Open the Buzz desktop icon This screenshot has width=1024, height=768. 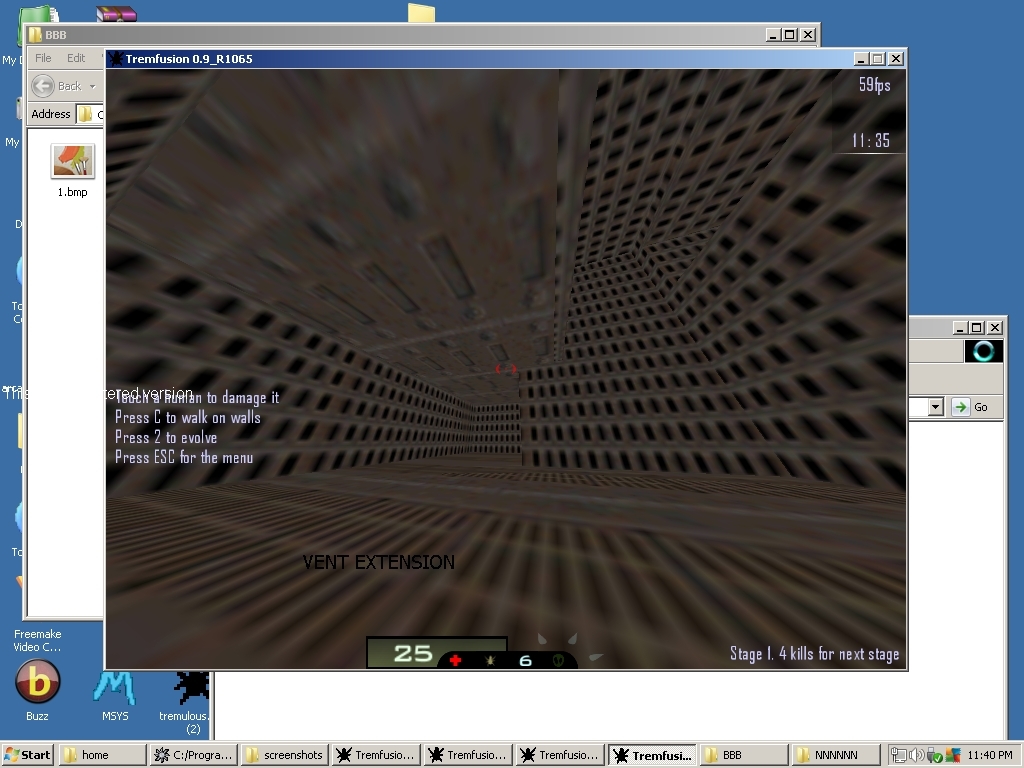click(x=37, y=683)
